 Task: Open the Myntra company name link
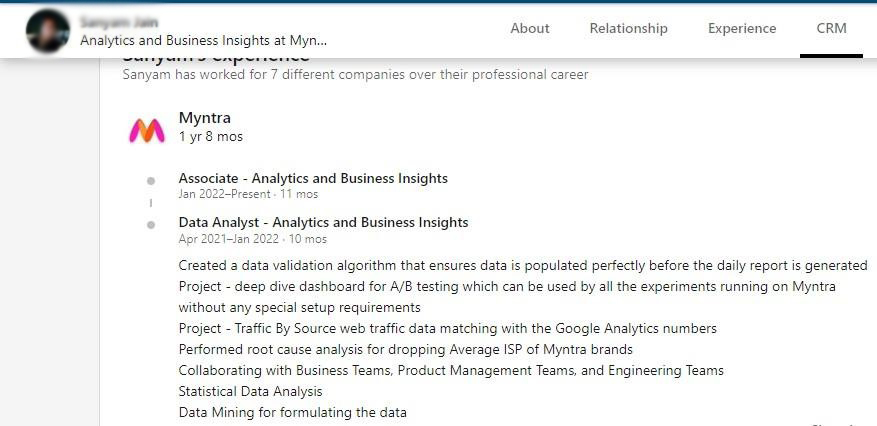click(205, 118)
